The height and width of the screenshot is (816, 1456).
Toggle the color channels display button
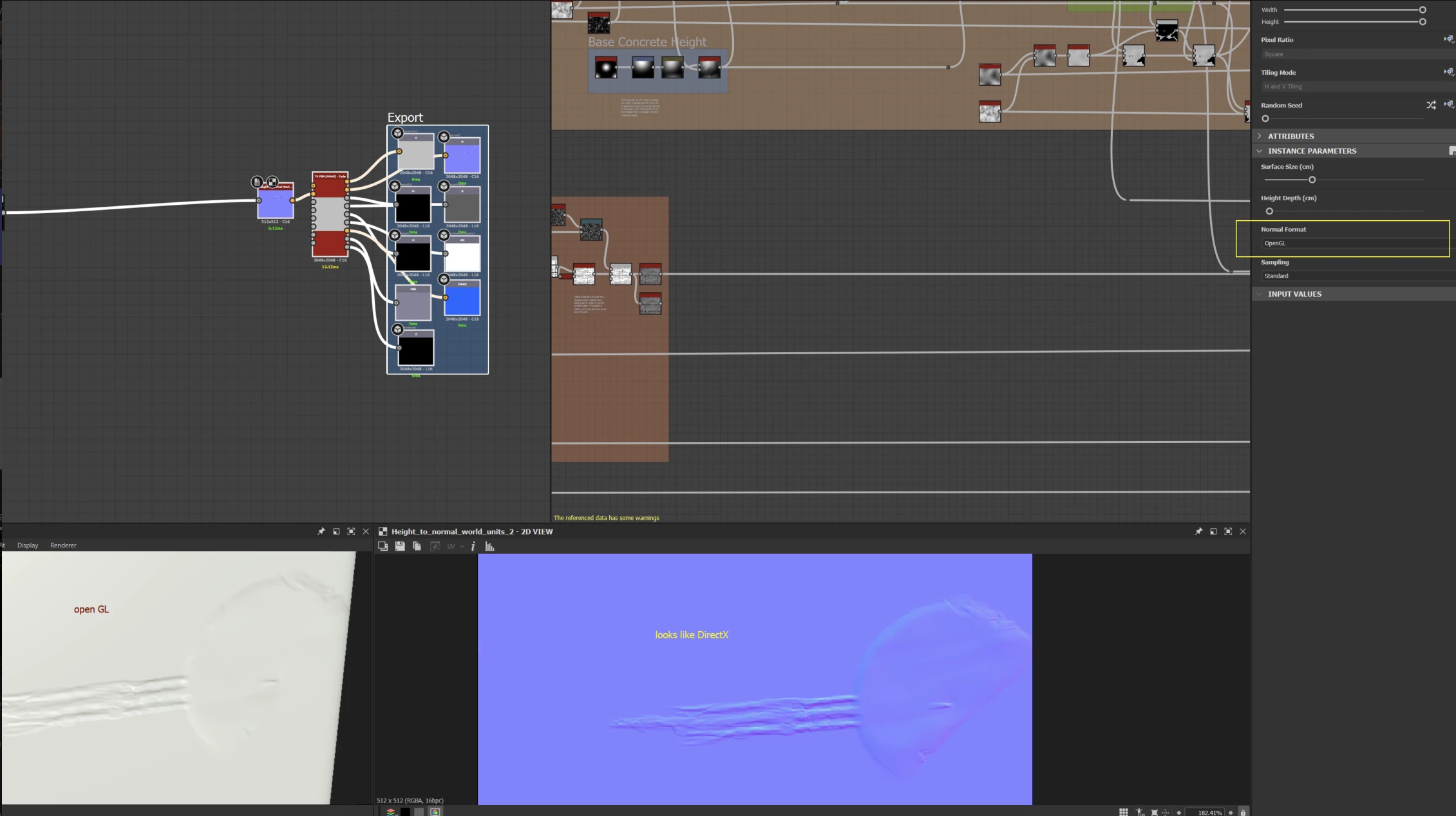point(391,811)
